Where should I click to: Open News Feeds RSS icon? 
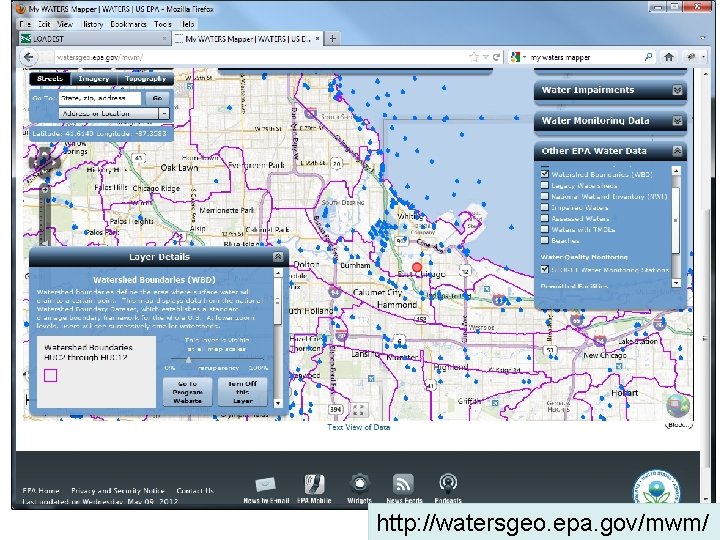(x=404, y=484)
